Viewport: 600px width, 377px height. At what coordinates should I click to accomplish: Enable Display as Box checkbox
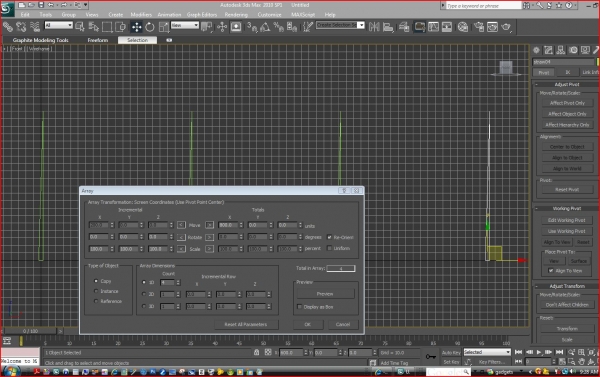(x=300, y=307)
